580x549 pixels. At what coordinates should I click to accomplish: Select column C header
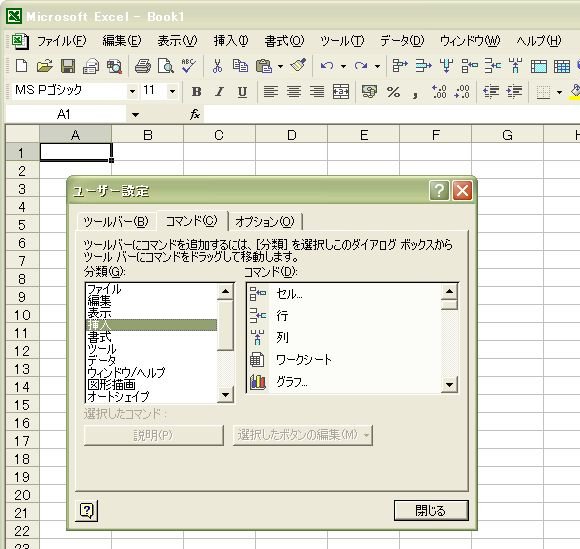(219, 135)
